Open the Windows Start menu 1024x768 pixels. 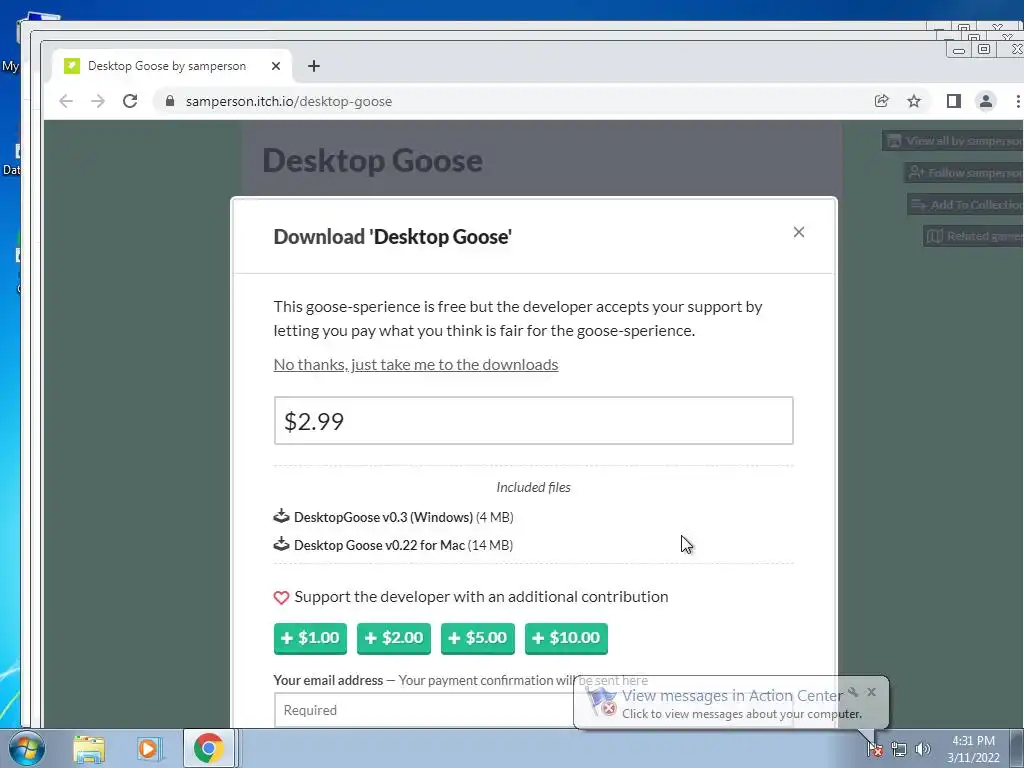pyautogui.click(x=26, y=748)
